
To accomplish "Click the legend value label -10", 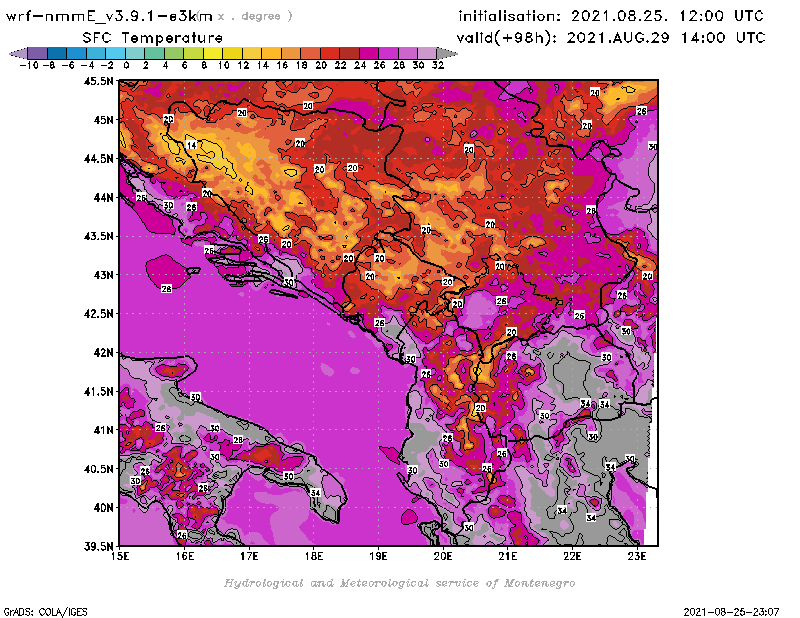I will (29, 65).
